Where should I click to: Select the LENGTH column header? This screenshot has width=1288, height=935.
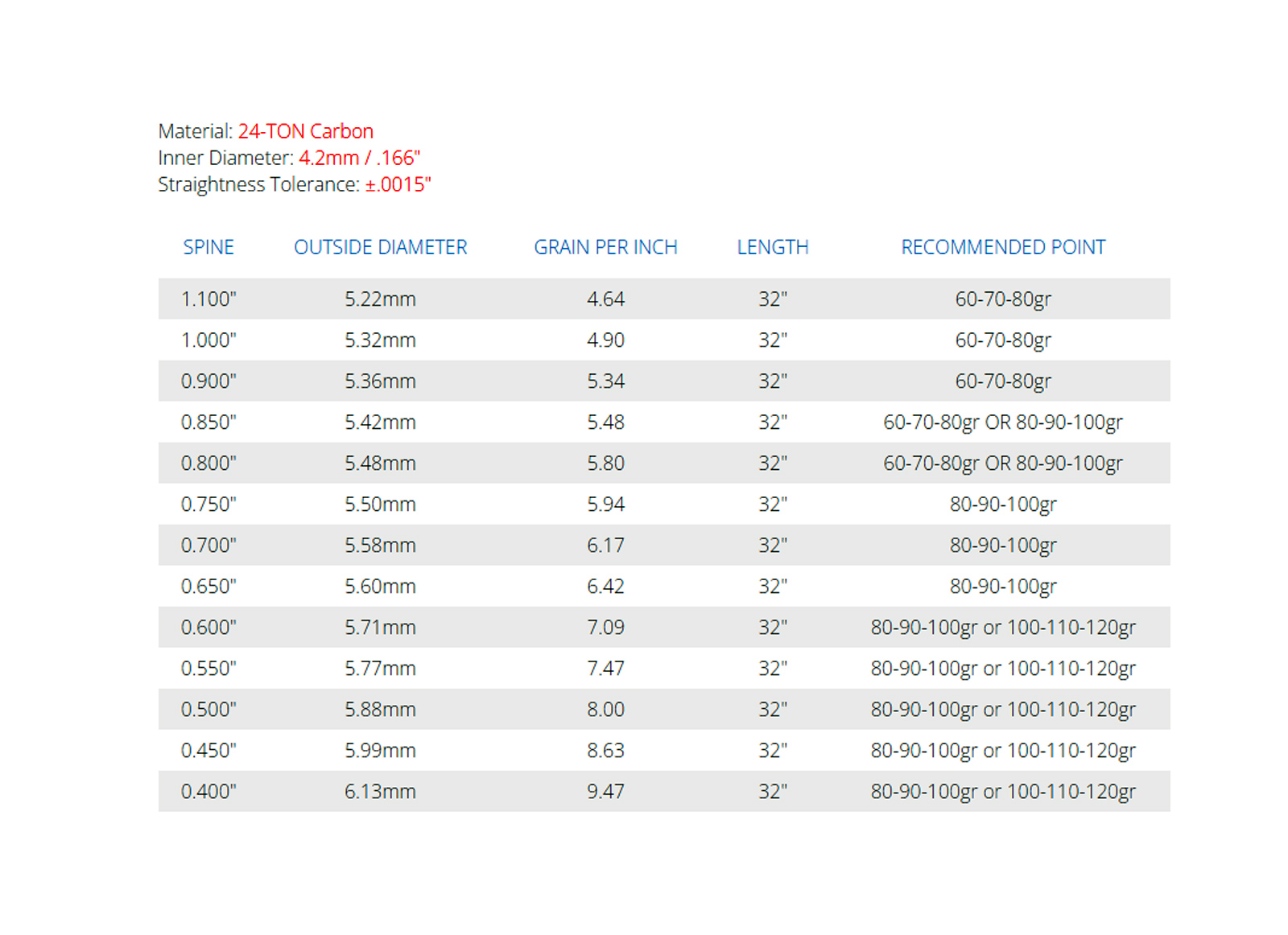tap(772, 247)
